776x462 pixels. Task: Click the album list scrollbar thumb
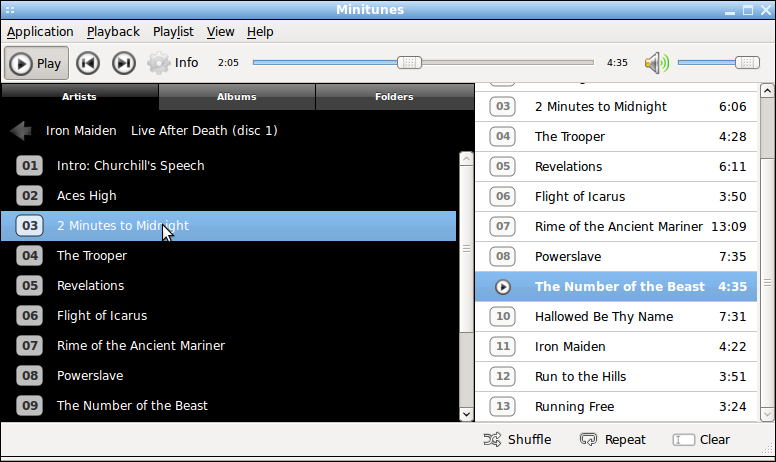tap(466, 249)
